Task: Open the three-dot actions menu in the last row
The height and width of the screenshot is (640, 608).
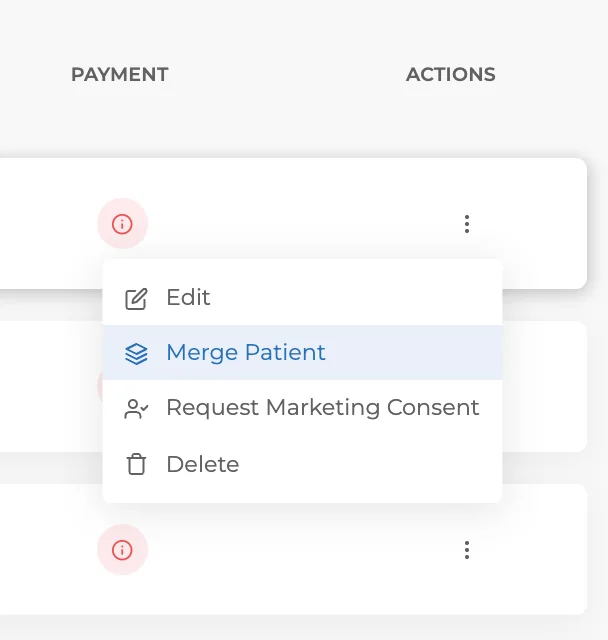Action: click(467, 550)
